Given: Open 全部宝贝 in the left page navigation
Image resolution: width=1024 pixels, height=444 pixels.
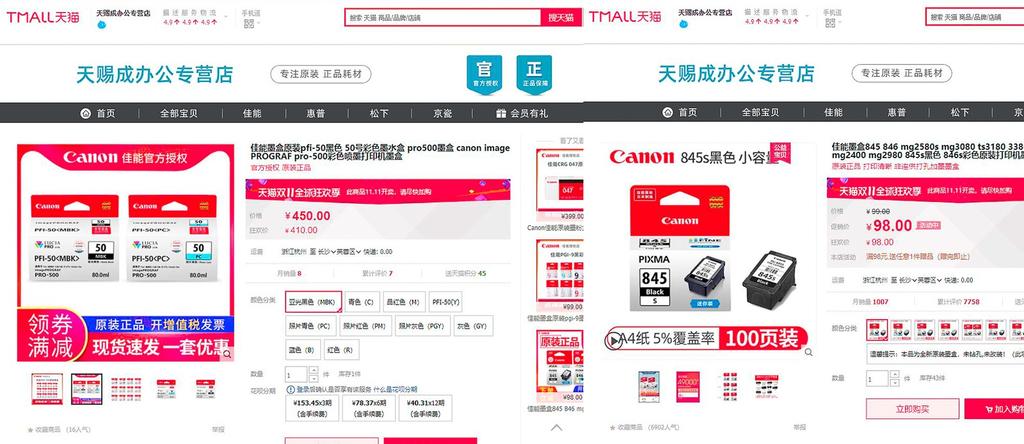Looking at the screenshot, I should point(178,113).
